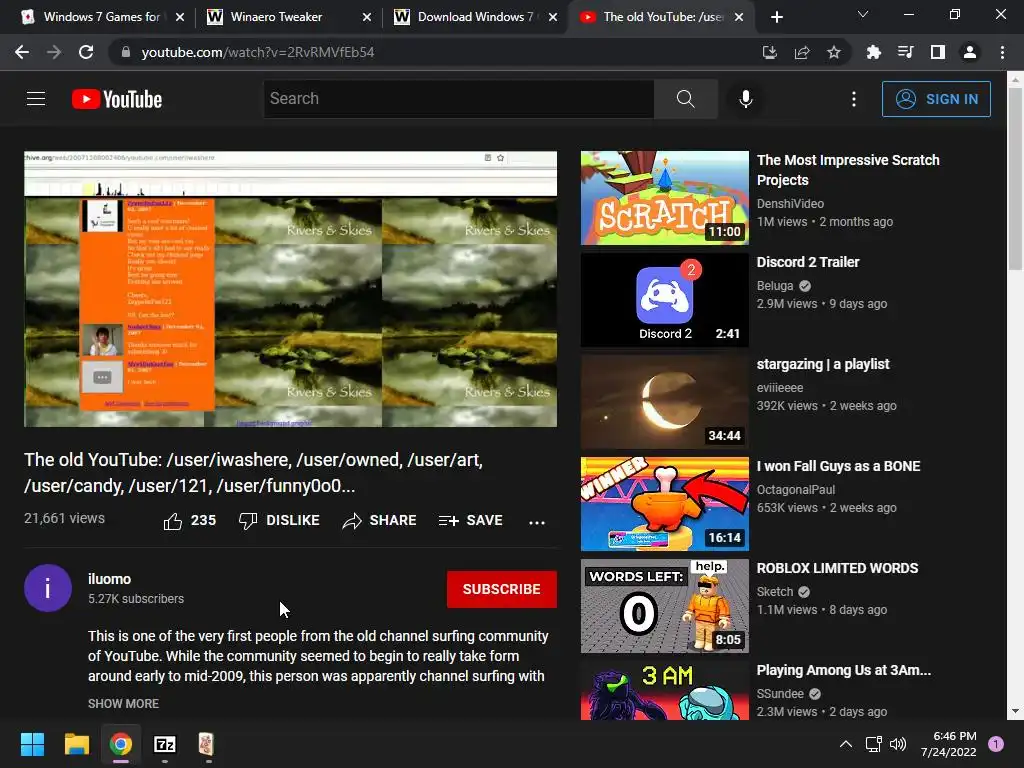The width and height of the screenshot is (1024, 768).
Task: Open a new browser tab
Action: tap(776, 17)
